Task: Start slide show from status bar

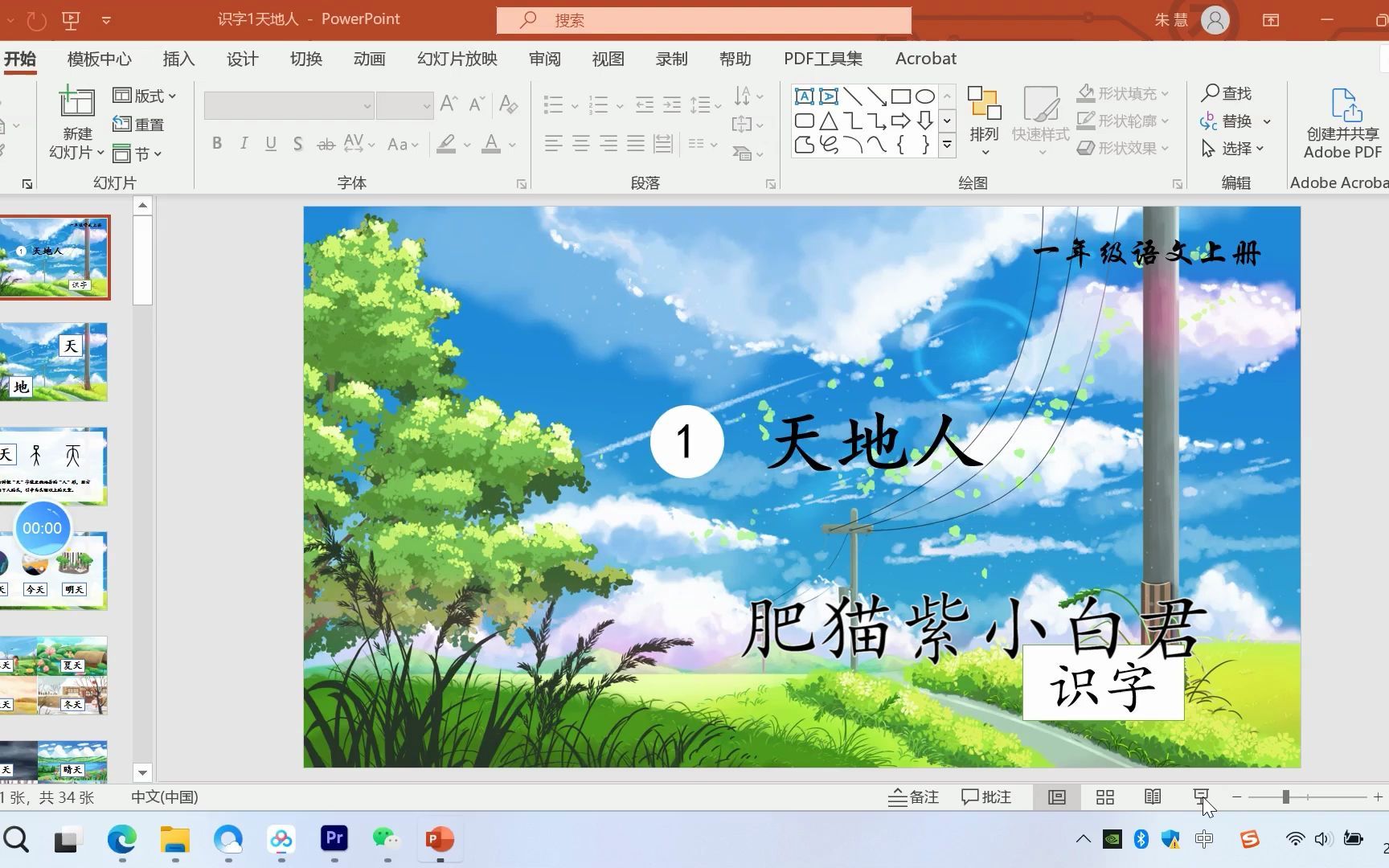Action: pyautogui.click(x=1201, y=796)
